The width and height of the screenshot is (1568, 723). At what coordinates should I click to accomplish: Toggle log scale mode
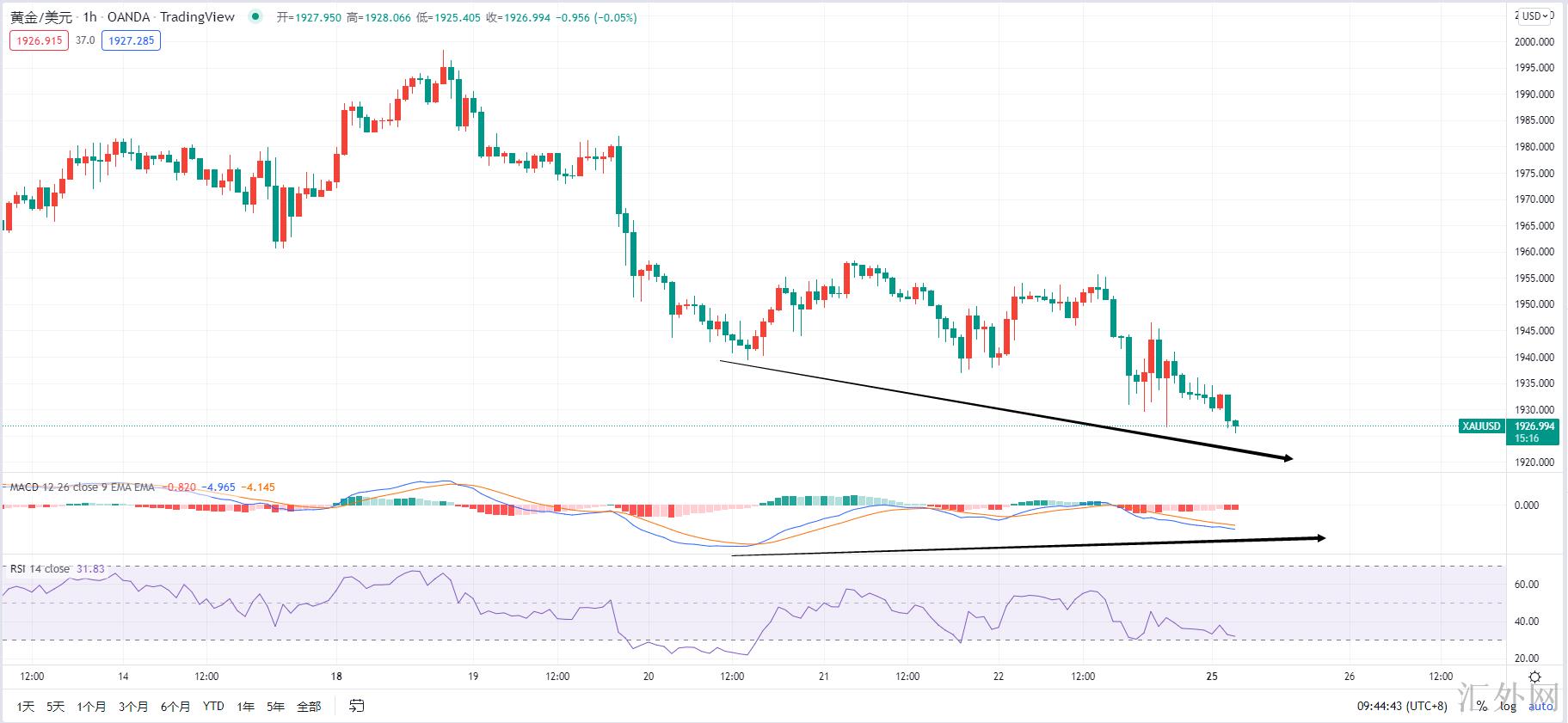(x=1508, y=706)
